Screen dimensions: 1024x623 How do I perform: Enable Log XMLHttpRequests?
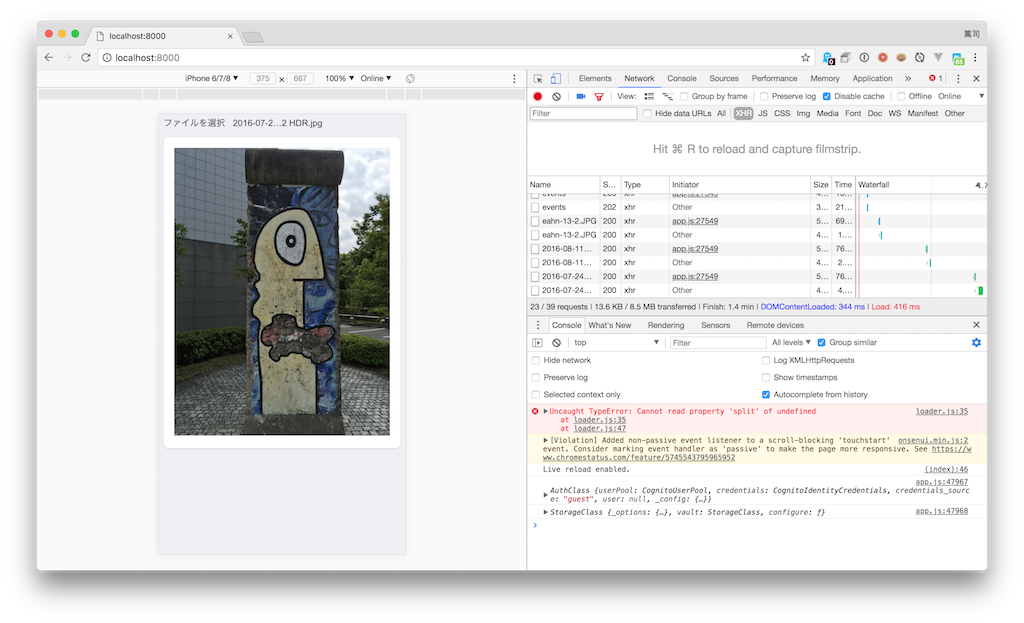(x=765, y=360)
